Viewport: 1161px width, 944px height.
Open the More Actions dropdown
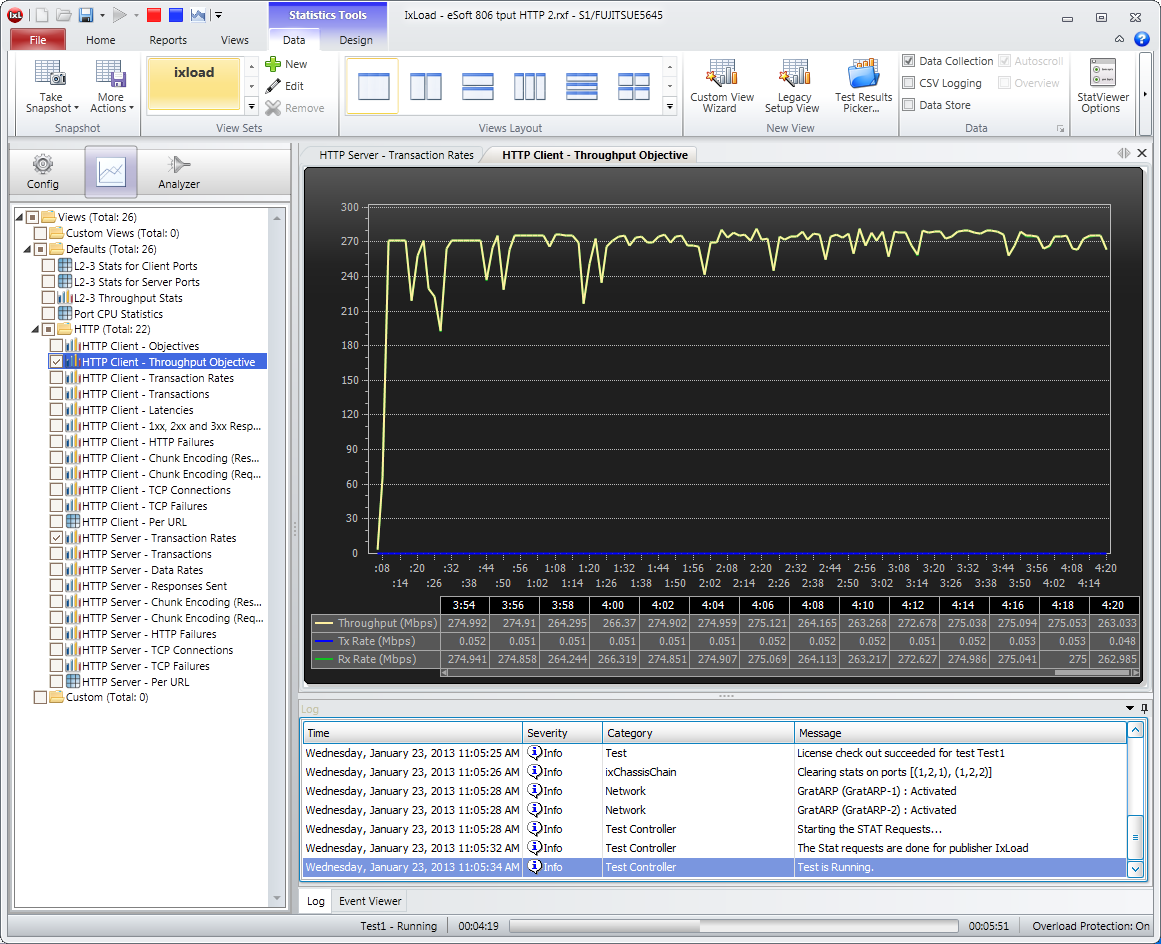pyautogui.click(x=111, y=86)
